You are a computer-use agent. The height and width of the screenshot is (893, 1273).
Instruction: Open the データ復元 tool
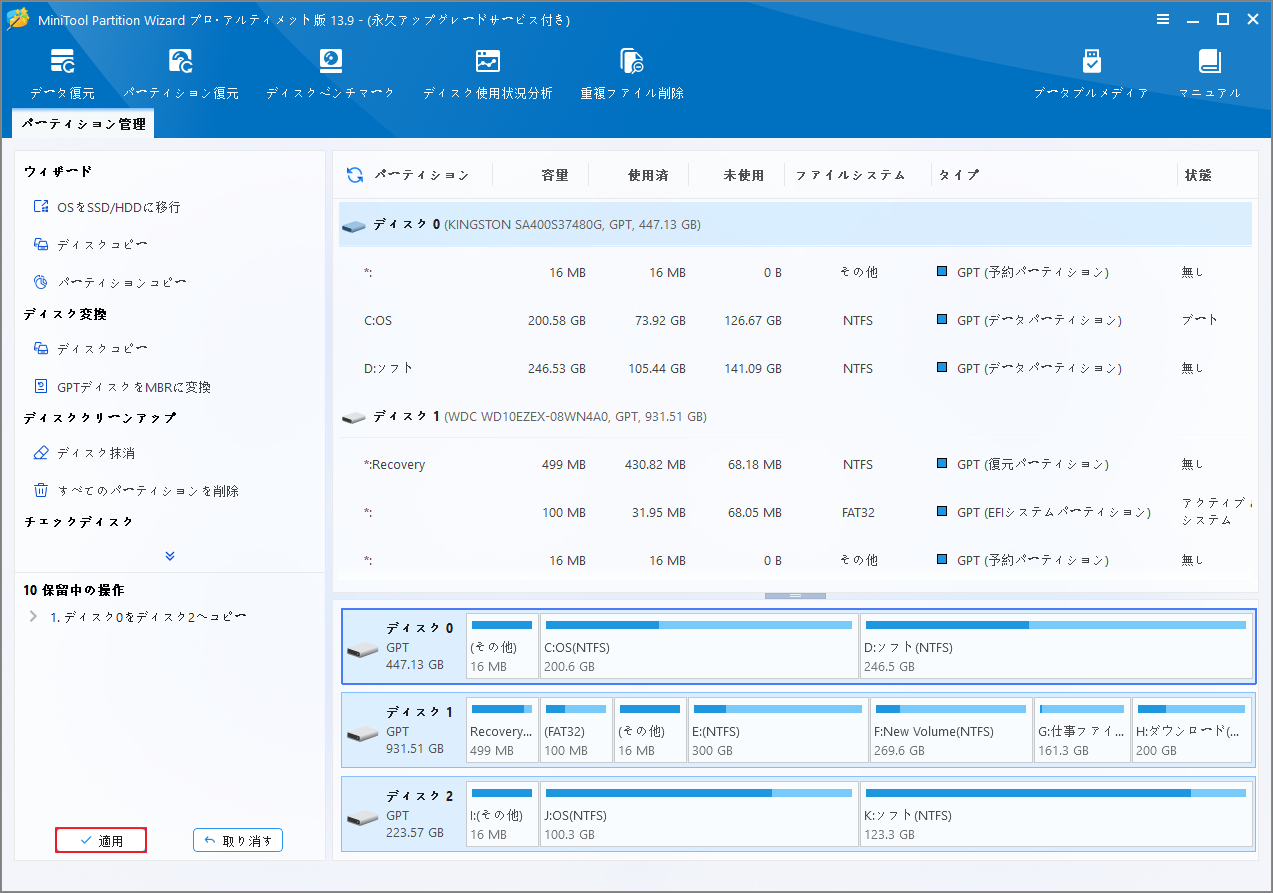click(x=62, y=73)
